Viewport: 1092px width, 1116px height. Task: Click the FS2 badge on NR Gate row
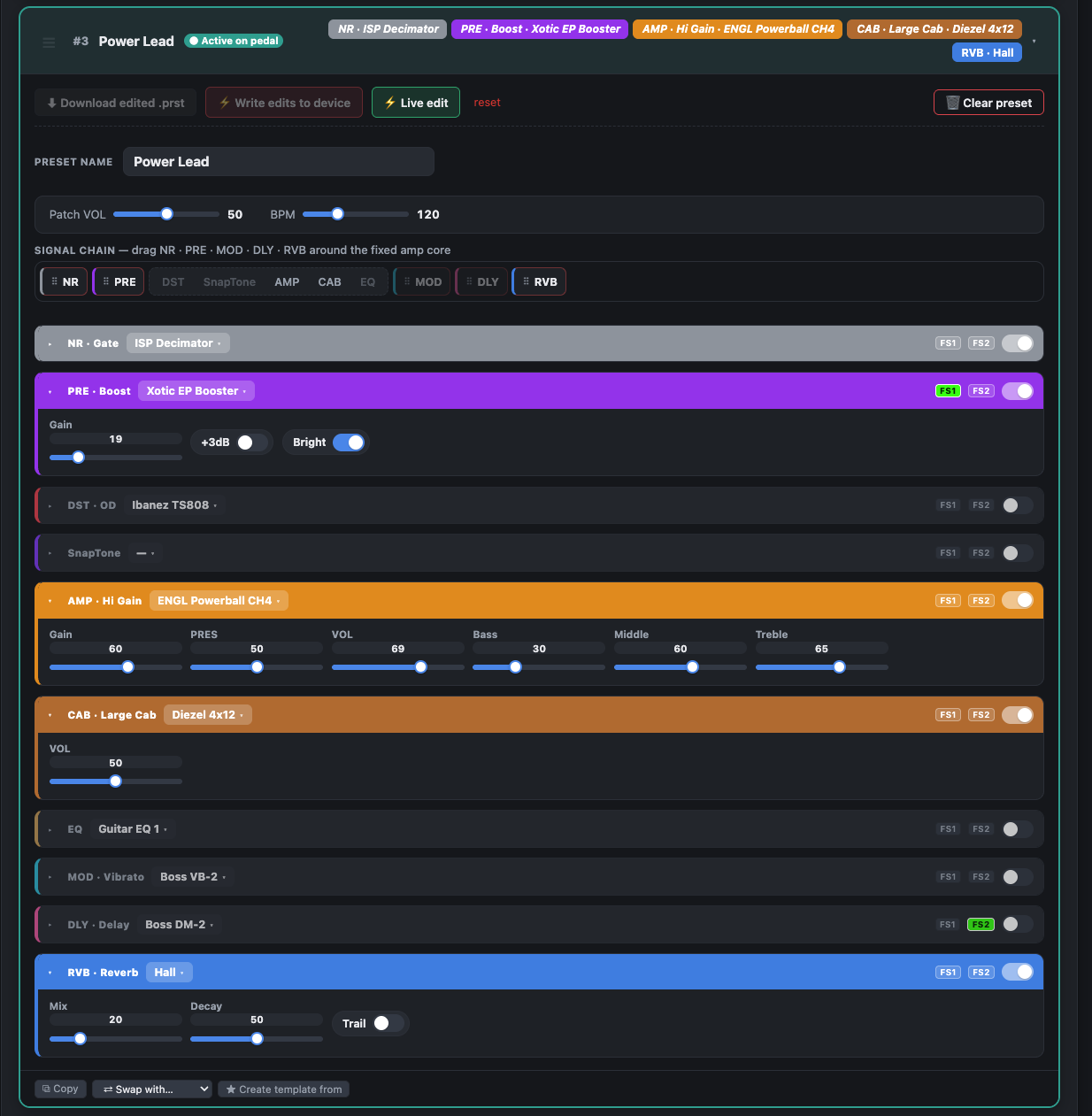pos(980,343)
